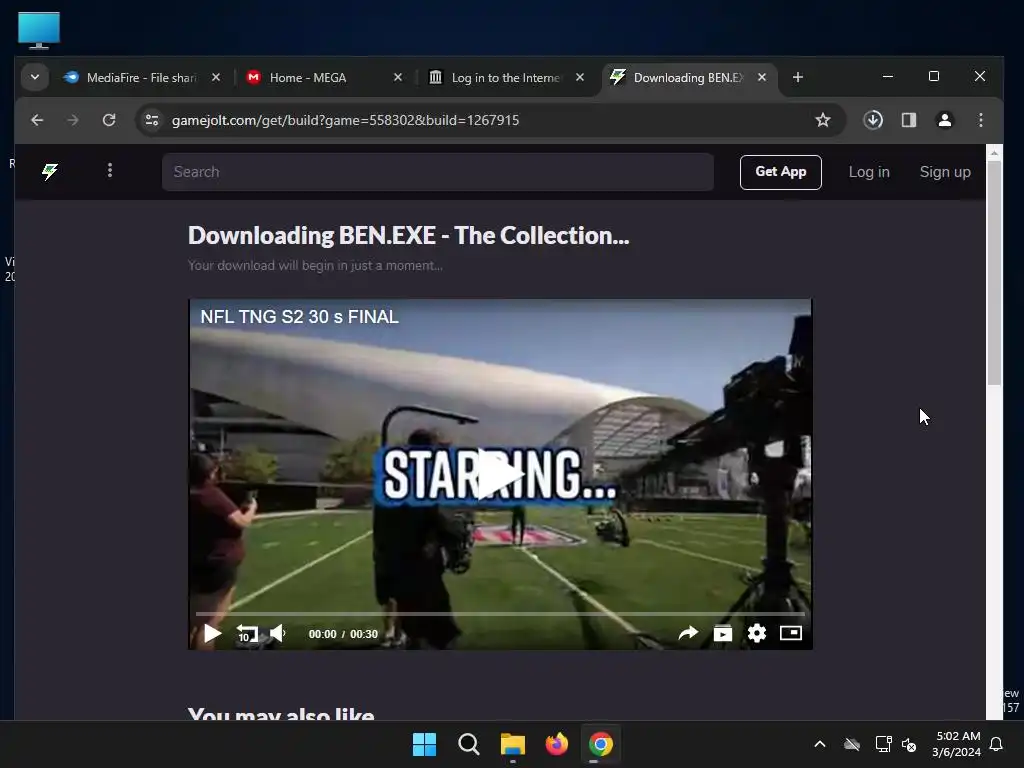Go back to previous page
Viewport: 1024px width, 768px height.
37,120
